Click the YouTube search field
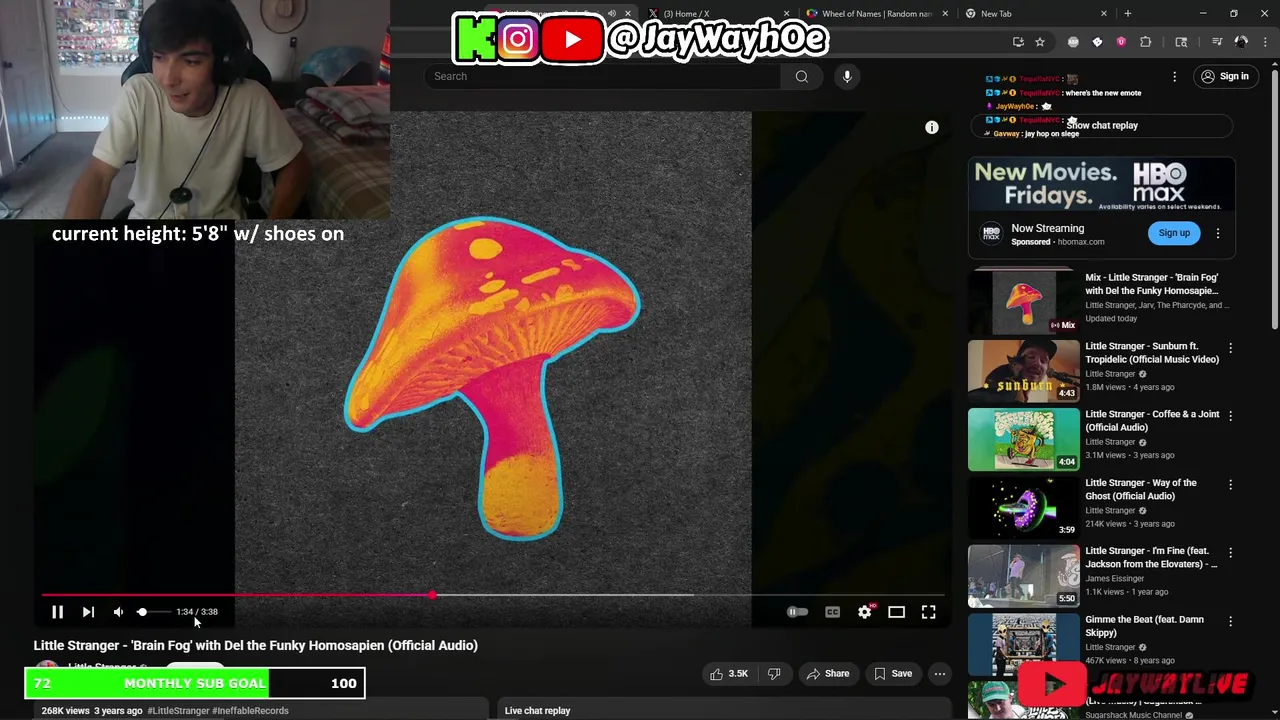1280x720 pixels. tap(602, 76)
